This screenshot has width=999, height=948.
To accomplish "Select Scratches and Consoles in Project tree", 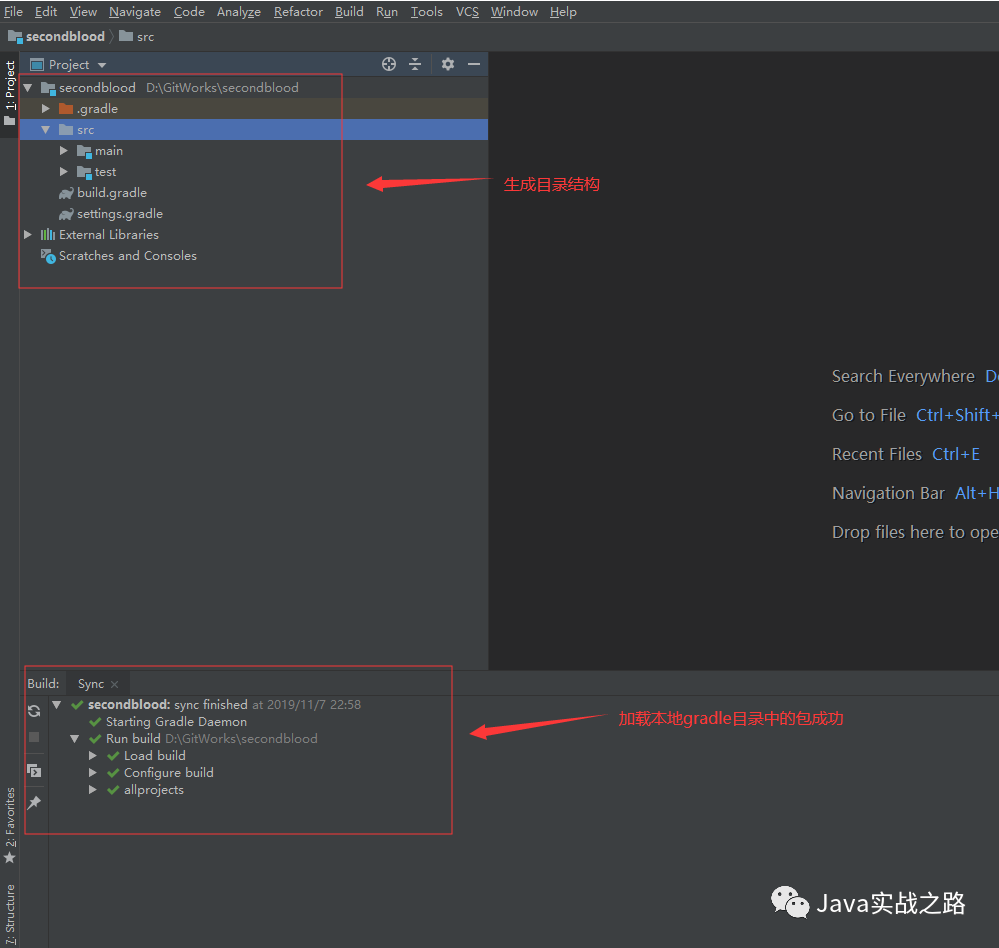I will click(127, 255).
